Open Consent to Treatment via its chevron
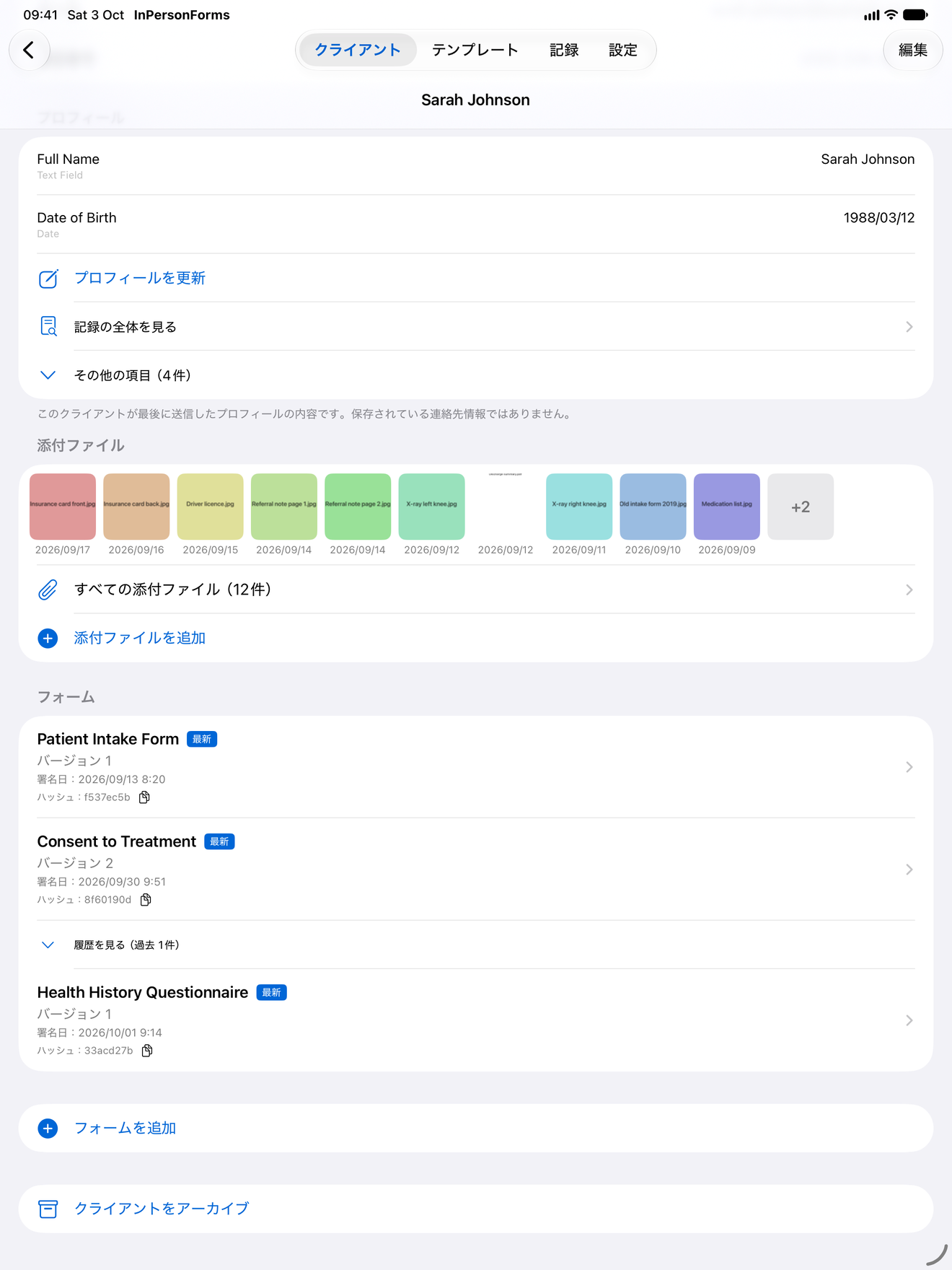 pyautogui.click(x=909, y=870)
